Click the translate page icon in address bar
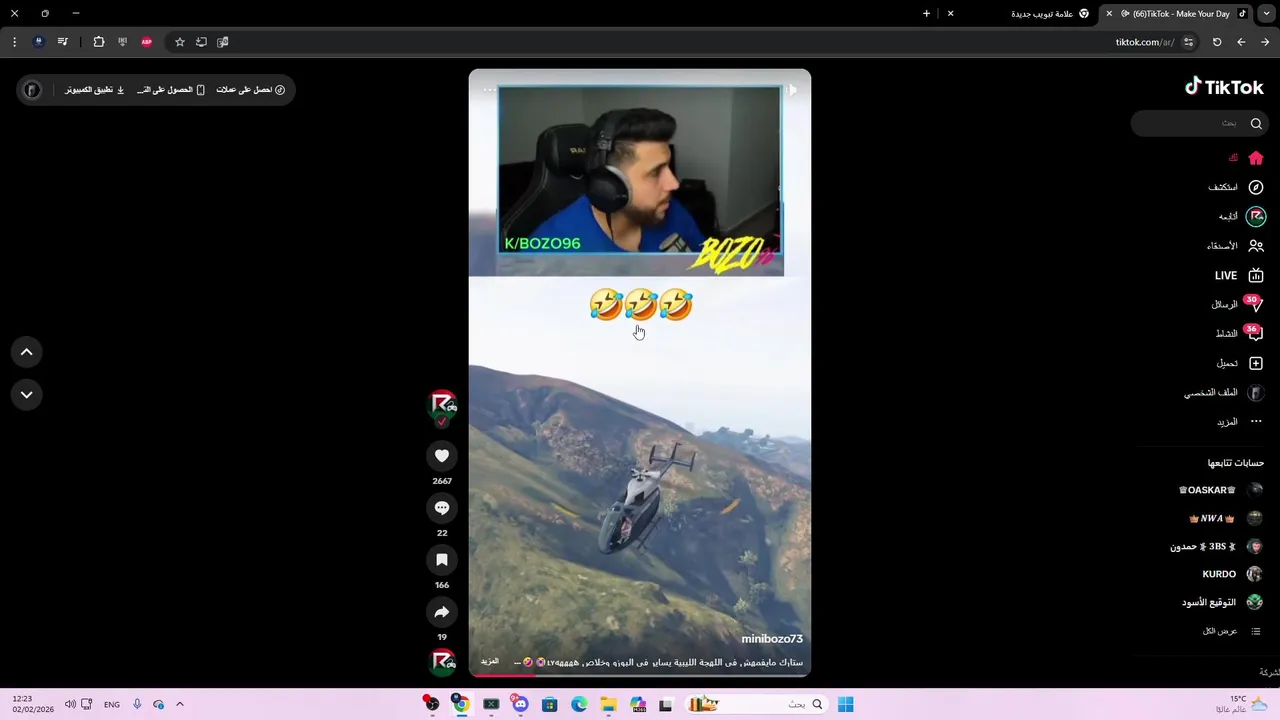This screenshot has height=720, width=1280. (x=223, y=42)
